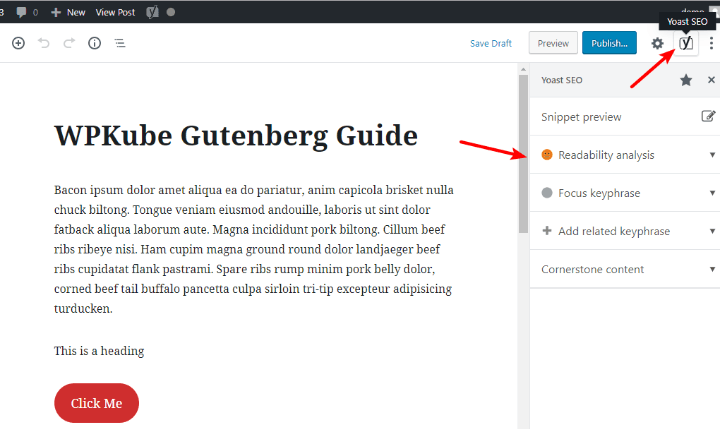
Task: Expand Add related keyphrase section arrow
Action: pyautogui.click(x=712, y=231)
